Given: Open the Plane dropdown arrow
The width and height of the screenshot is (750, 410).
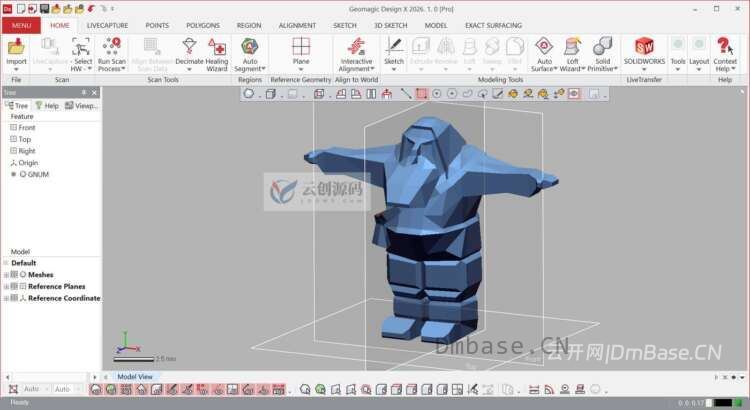Looking at the screenshot, I should (x=301, y=69).
